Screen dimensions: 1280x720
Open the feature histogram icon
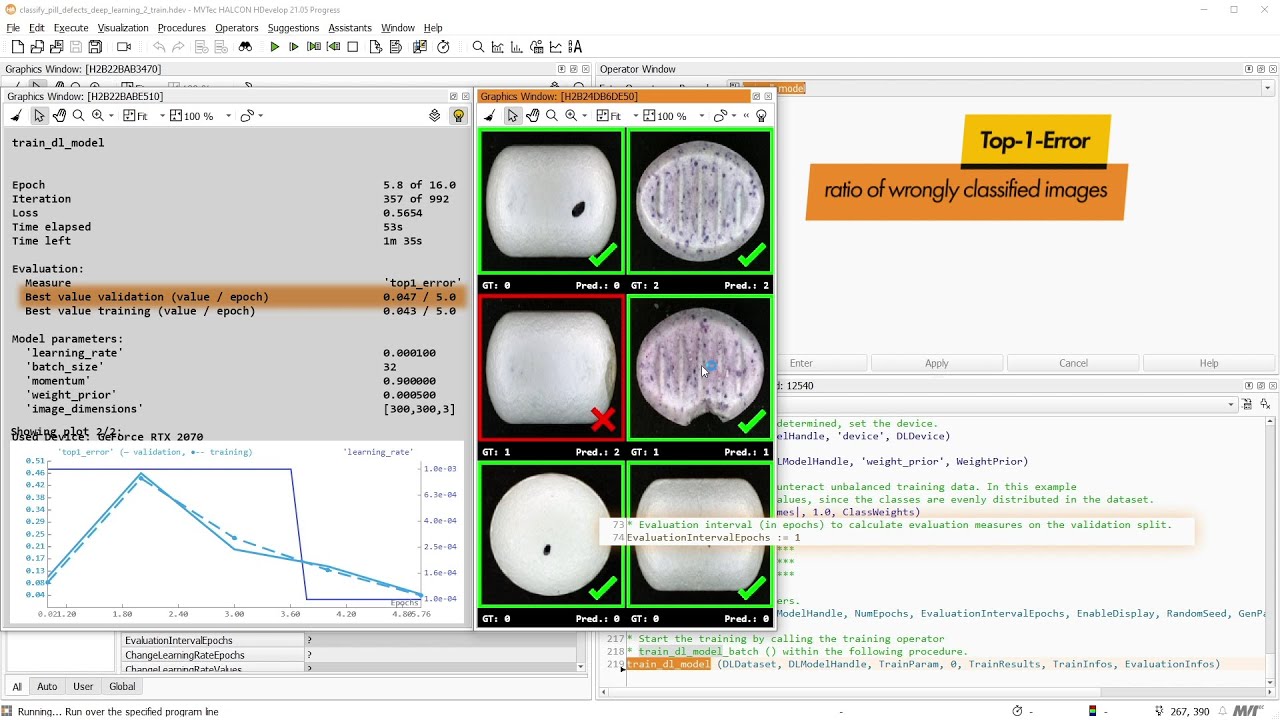[517, 47]
